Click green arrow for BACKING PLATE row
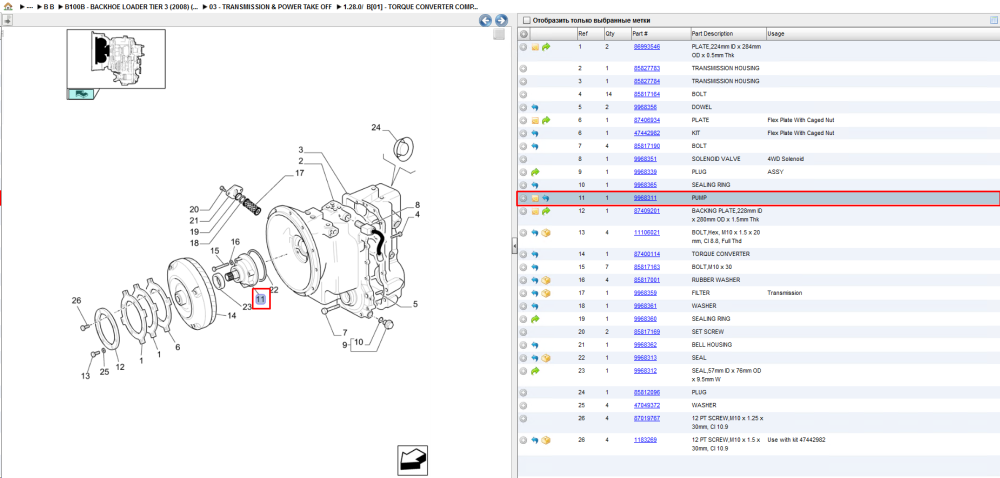This screenshot has width=1000, height=478. pyautogui.click(x=546, y=211)
